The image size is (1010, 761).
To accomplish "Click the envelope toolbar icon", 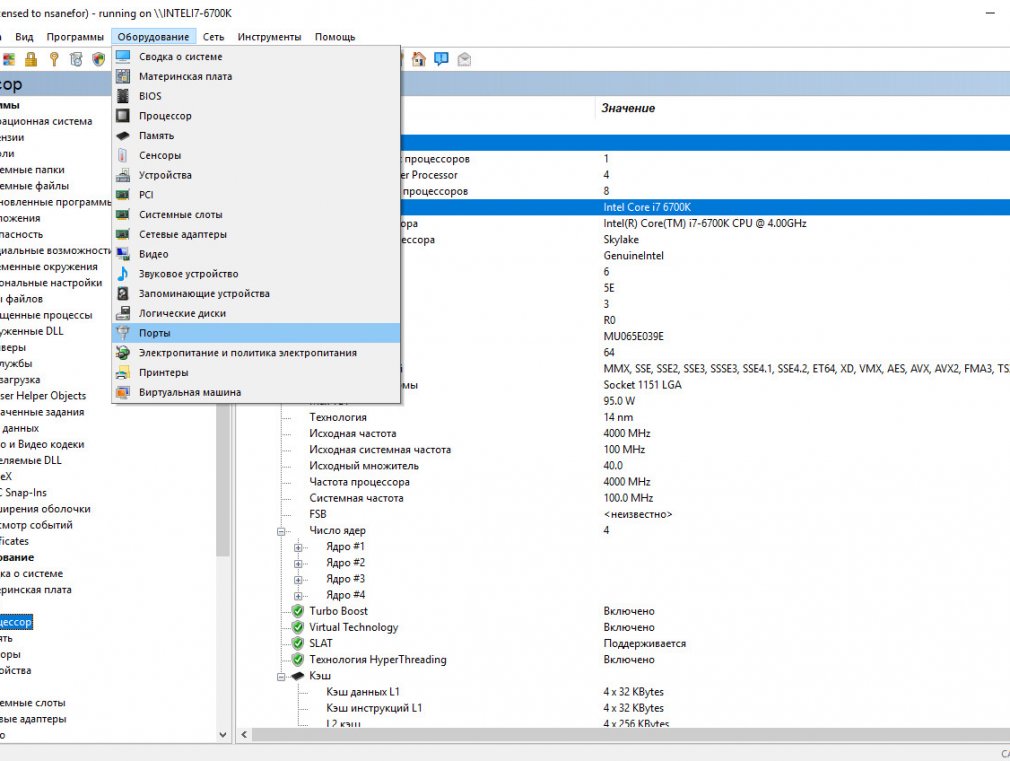I will tap(464, 60).
